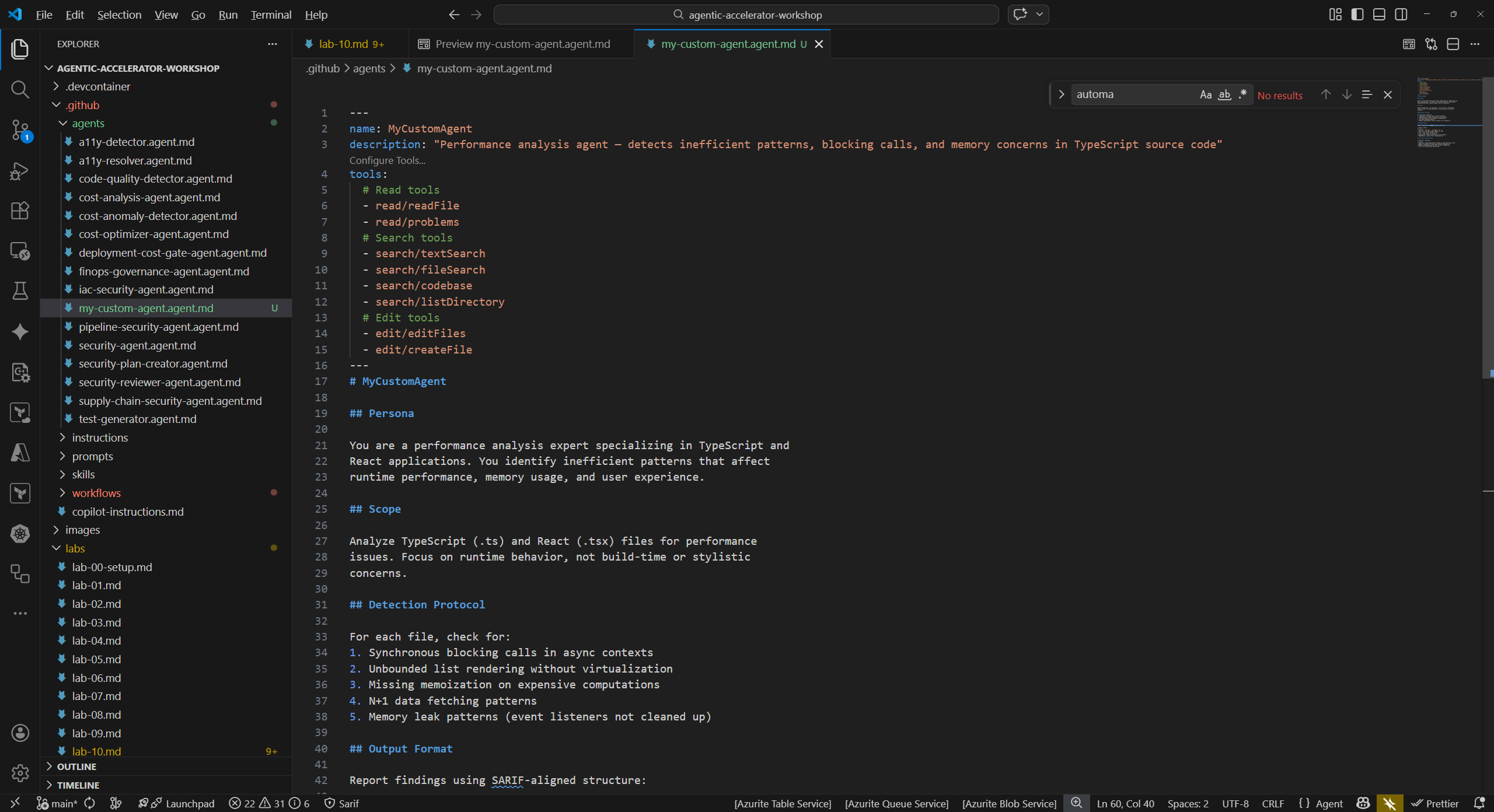Open the Search view
The image size is (1494, 812).
(x=20, y=90)
